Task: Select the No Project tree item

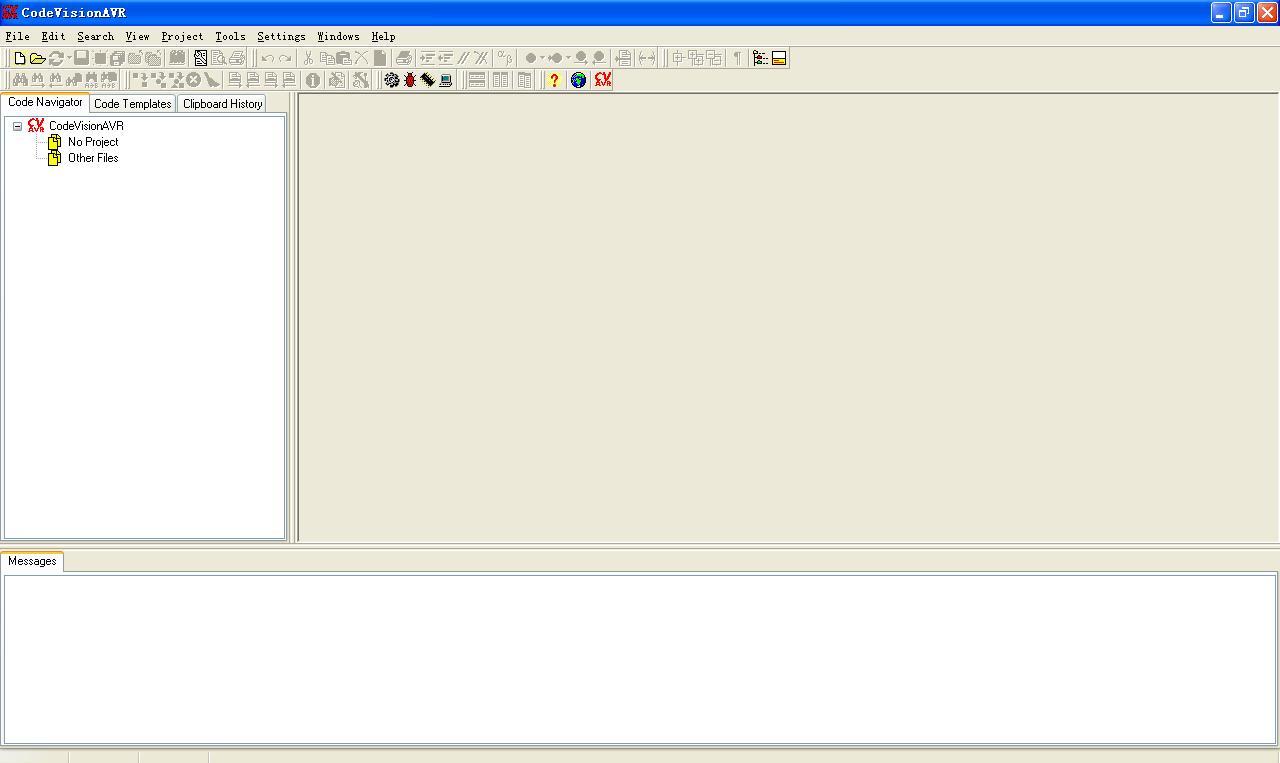Action: [93, 142]
